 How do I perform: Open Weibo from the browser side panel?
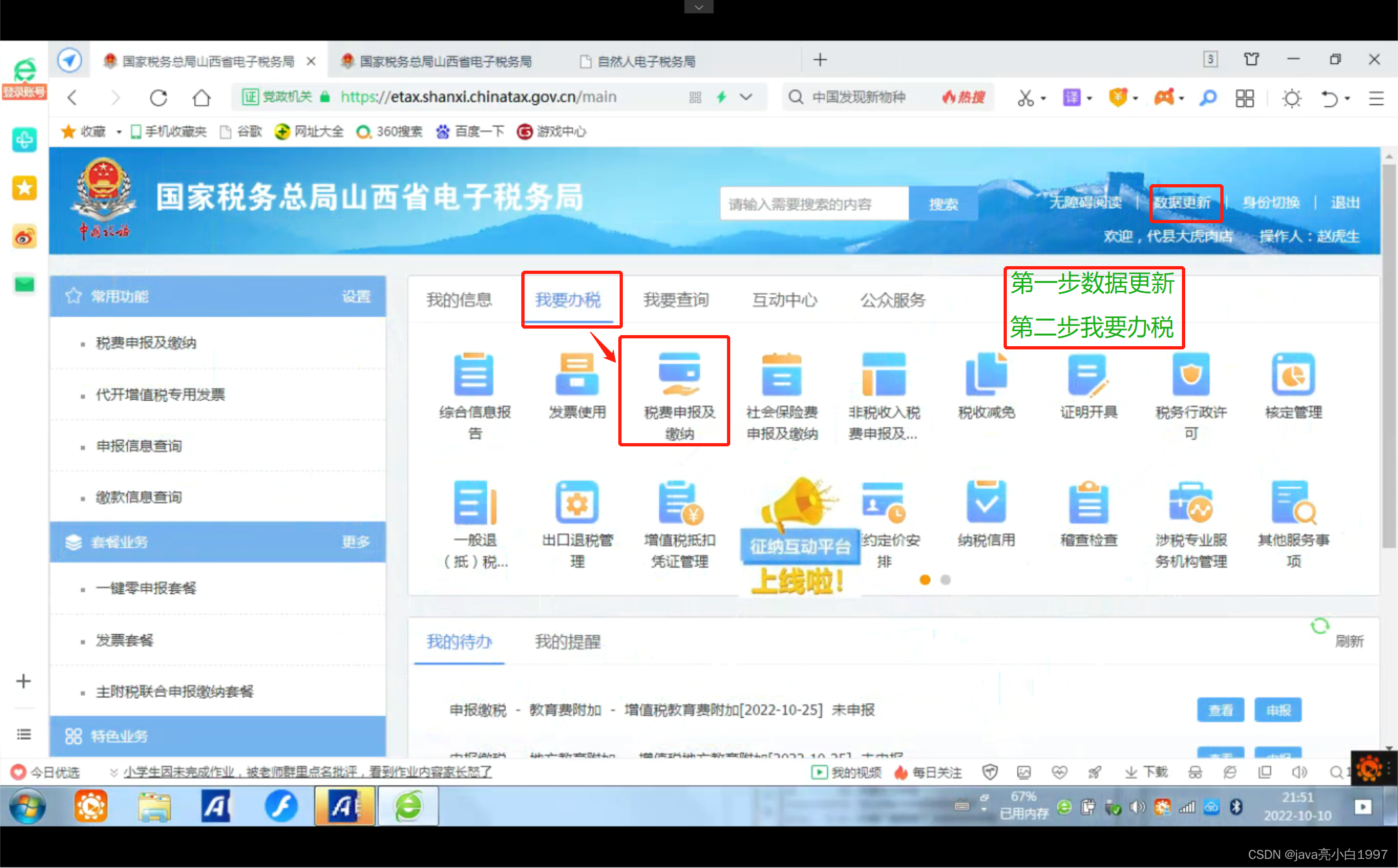(24, 237)
